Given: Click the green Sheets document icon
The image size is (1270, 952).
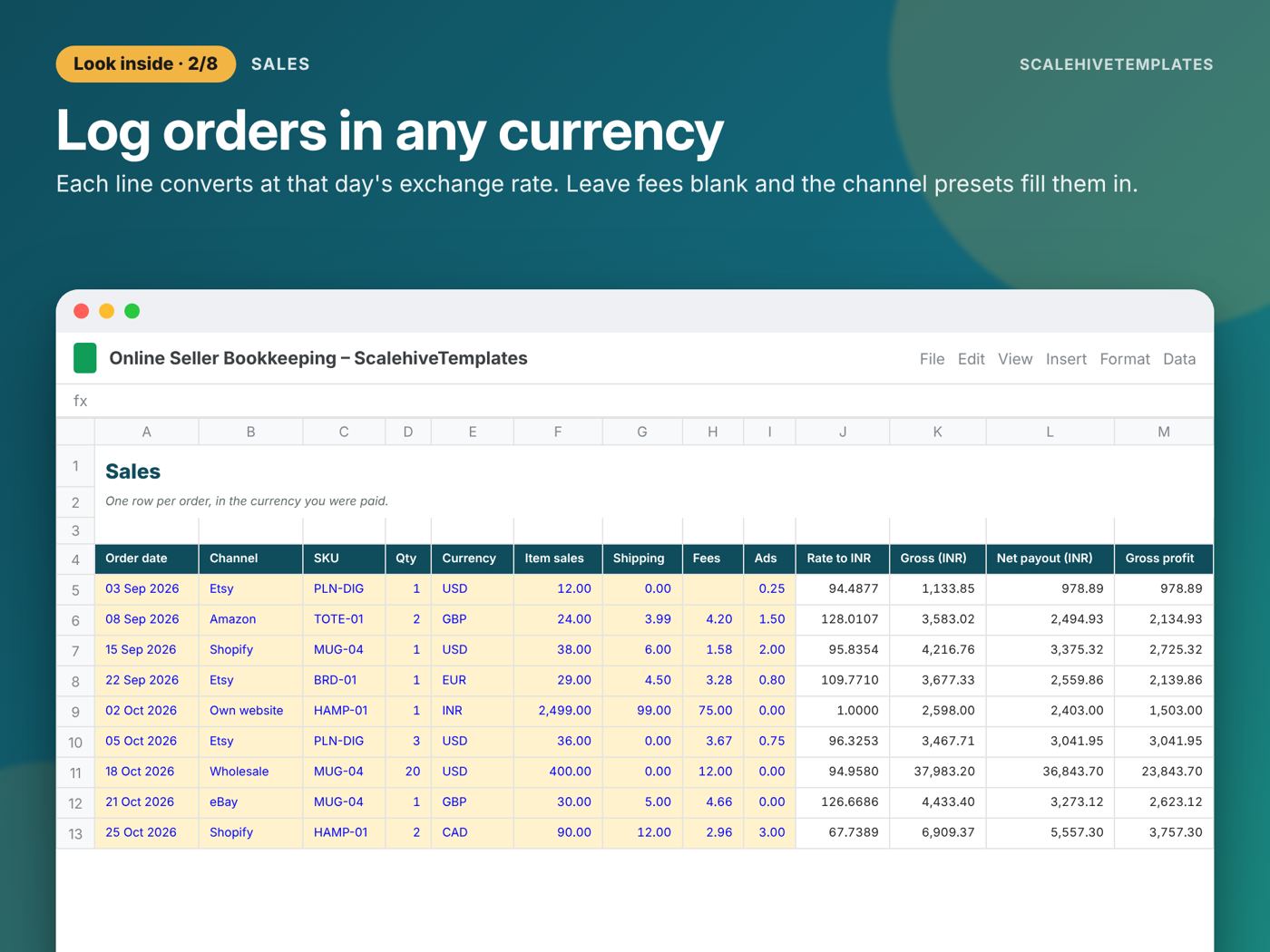Looking at the screenshot, I should pos(84,358).
